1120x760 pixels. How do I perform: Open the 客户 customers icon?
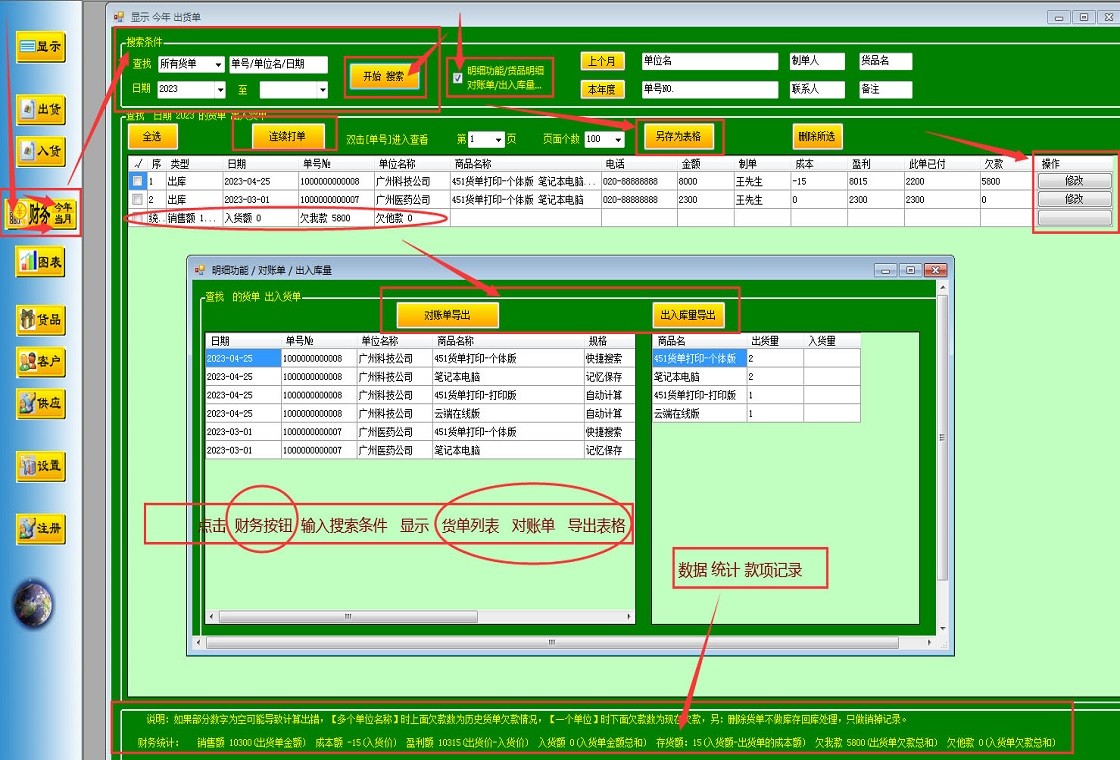(40, 362)
